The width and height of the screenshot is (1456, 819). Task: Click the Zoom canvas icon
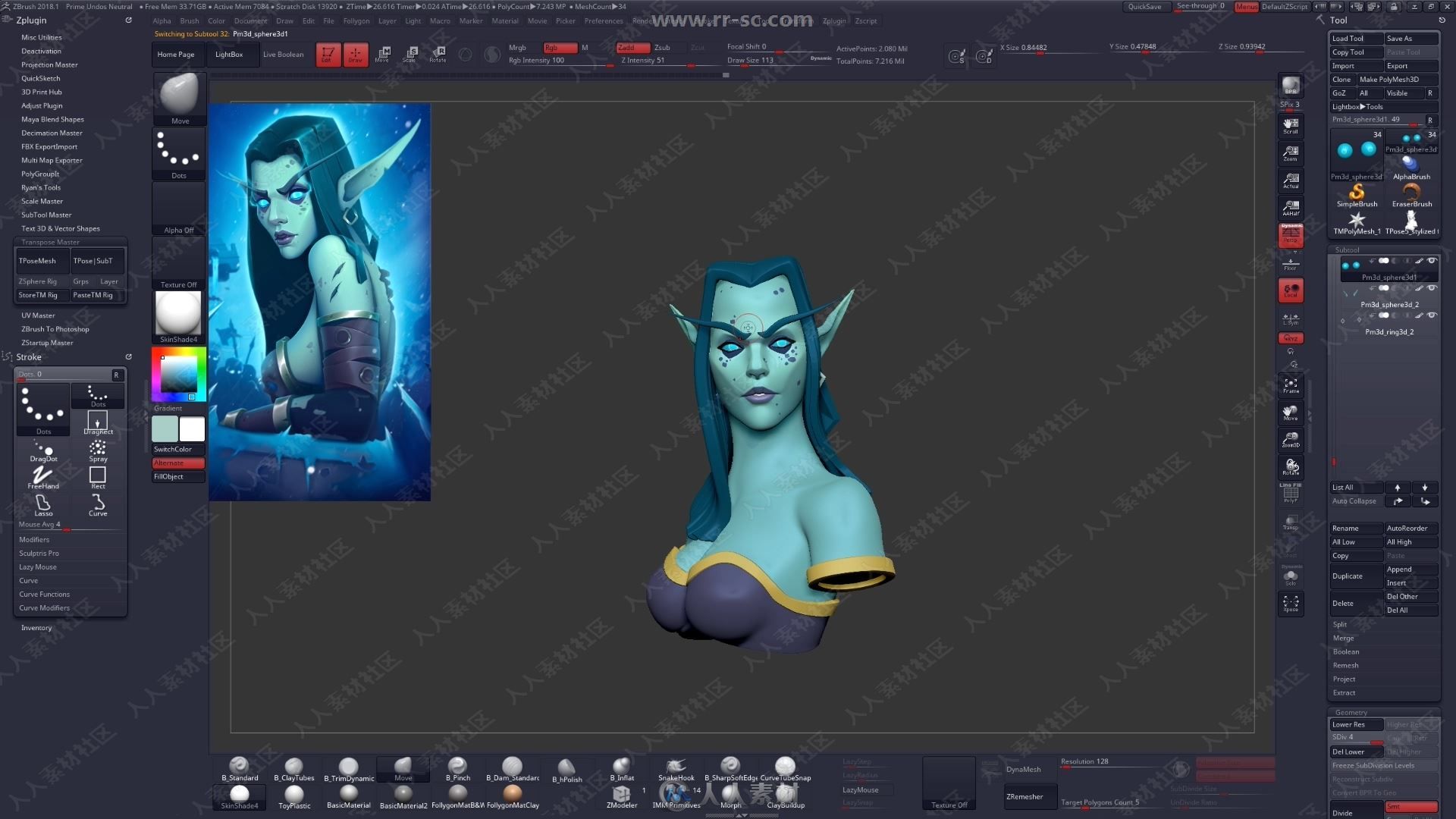[1291, 153]
